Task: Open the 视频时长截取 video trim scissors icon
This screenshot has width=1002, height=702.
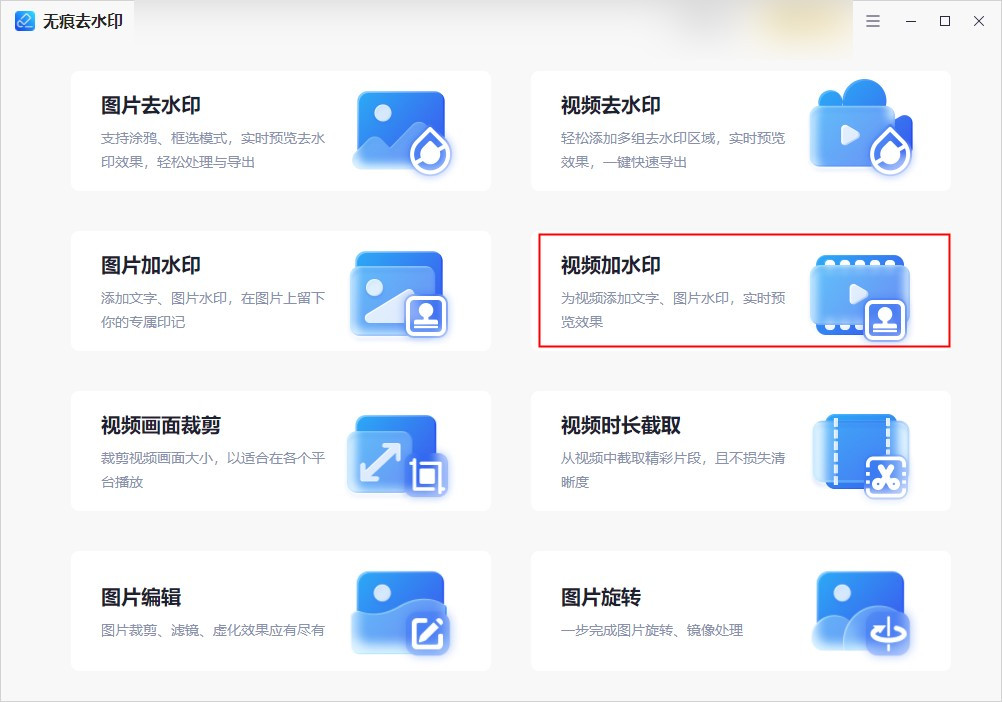Action: coord(861,451)
